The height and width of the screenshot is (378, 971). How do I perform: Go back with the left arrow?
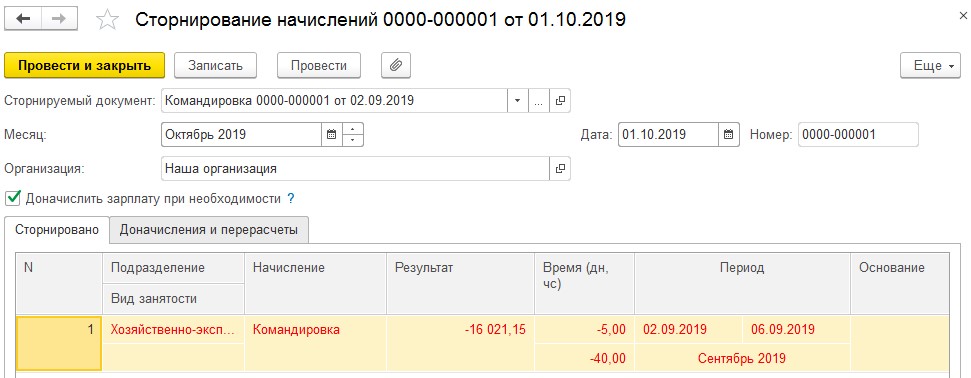click(x=23, y=19)
